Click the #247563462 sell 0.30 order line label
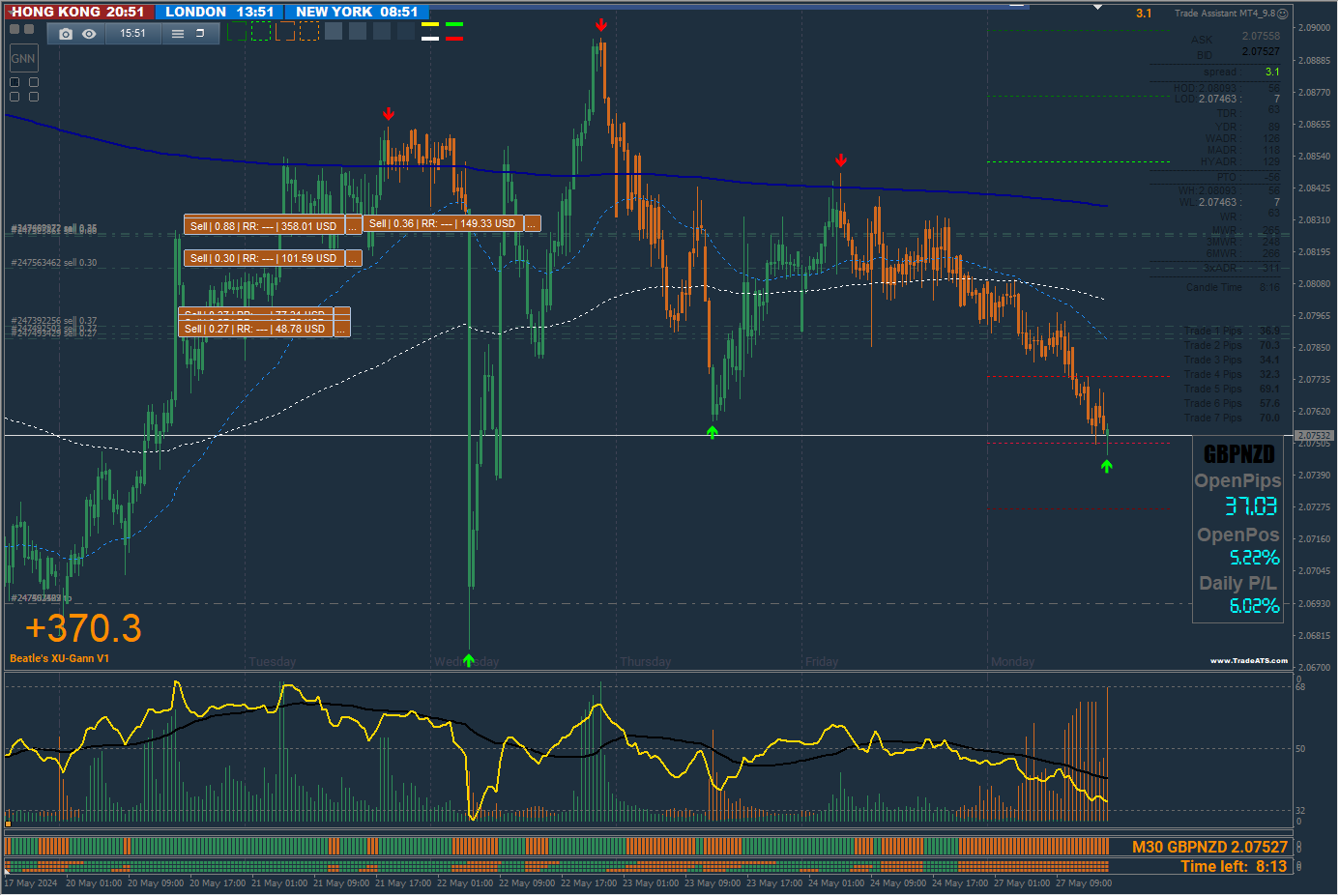1339x896 pixels. (x=54, y=263)
